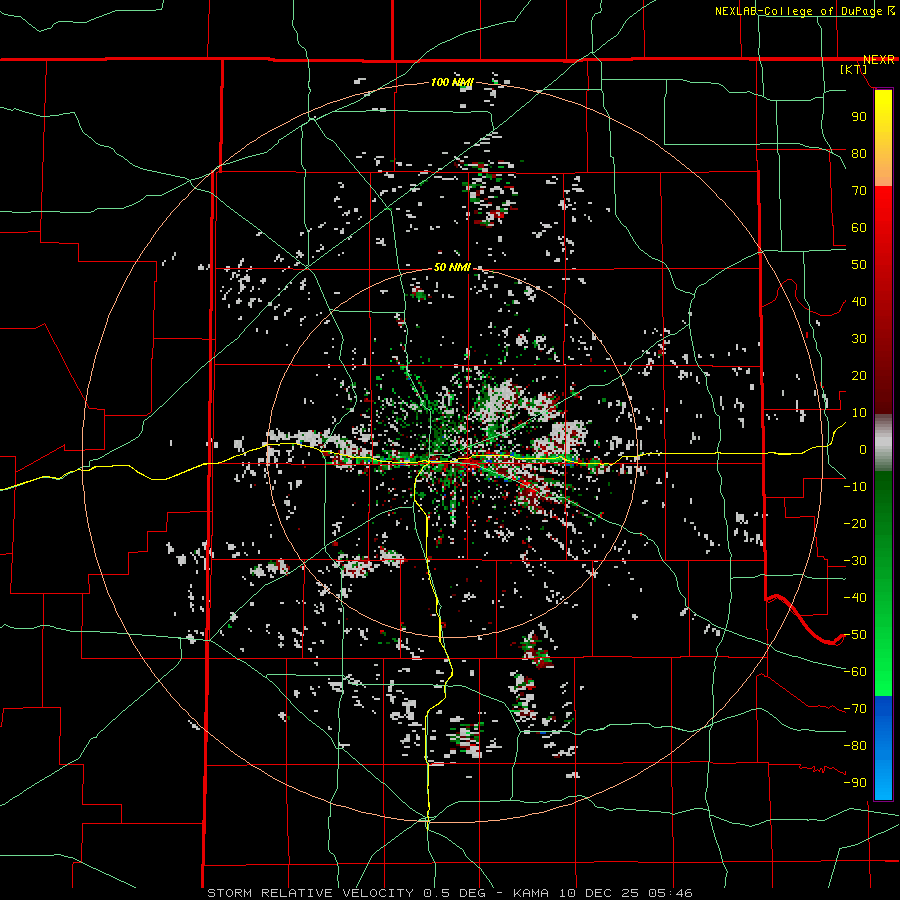
Task: Click the 40 value on velocity scale
Action: pos(859,302)
